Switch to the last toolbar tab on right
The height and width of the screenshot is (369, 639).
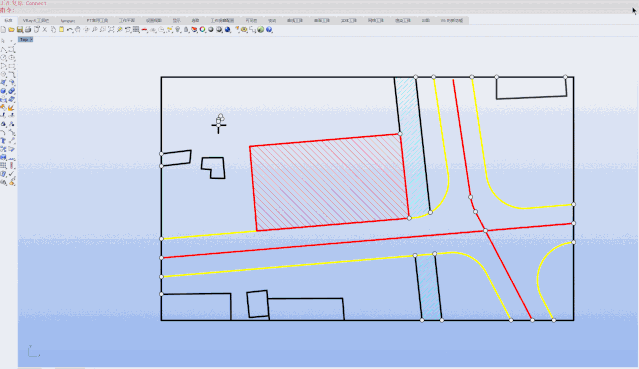[x=452, y=20]
